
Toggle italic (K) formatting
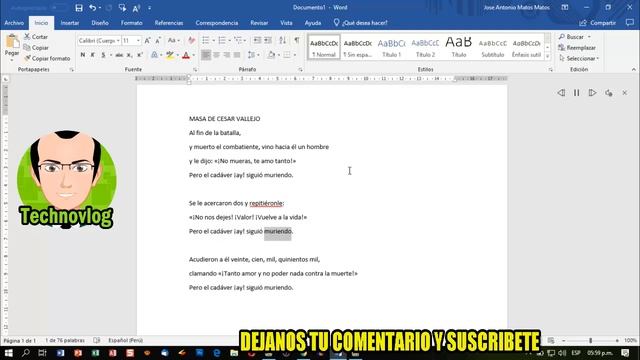click(93, 55)
